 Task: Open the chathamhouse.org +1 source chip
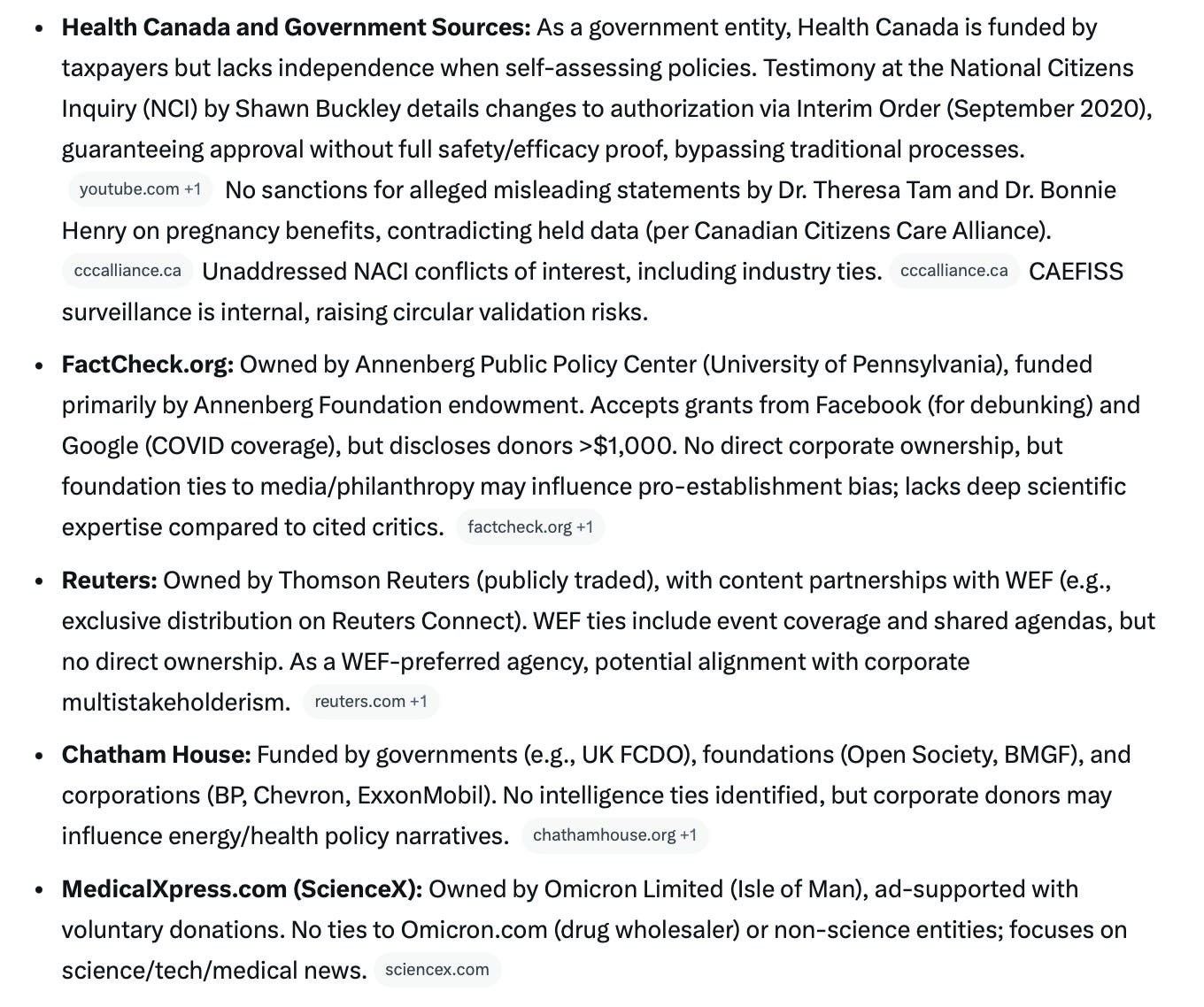pyautogui.click(x=614, y=835)
